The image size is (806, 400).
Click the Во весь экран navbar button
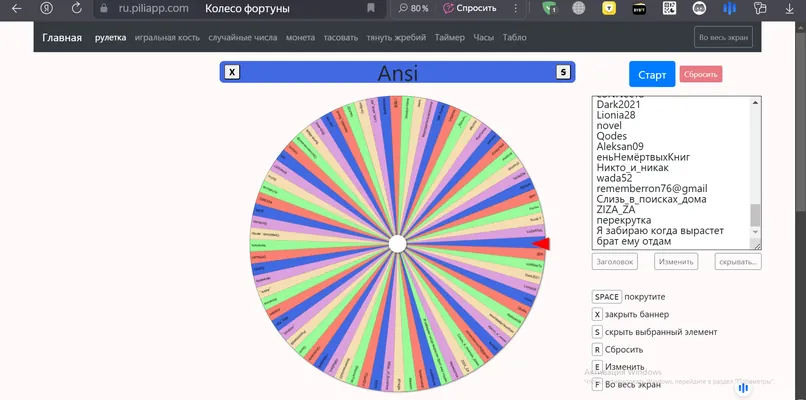coord(723,37)
